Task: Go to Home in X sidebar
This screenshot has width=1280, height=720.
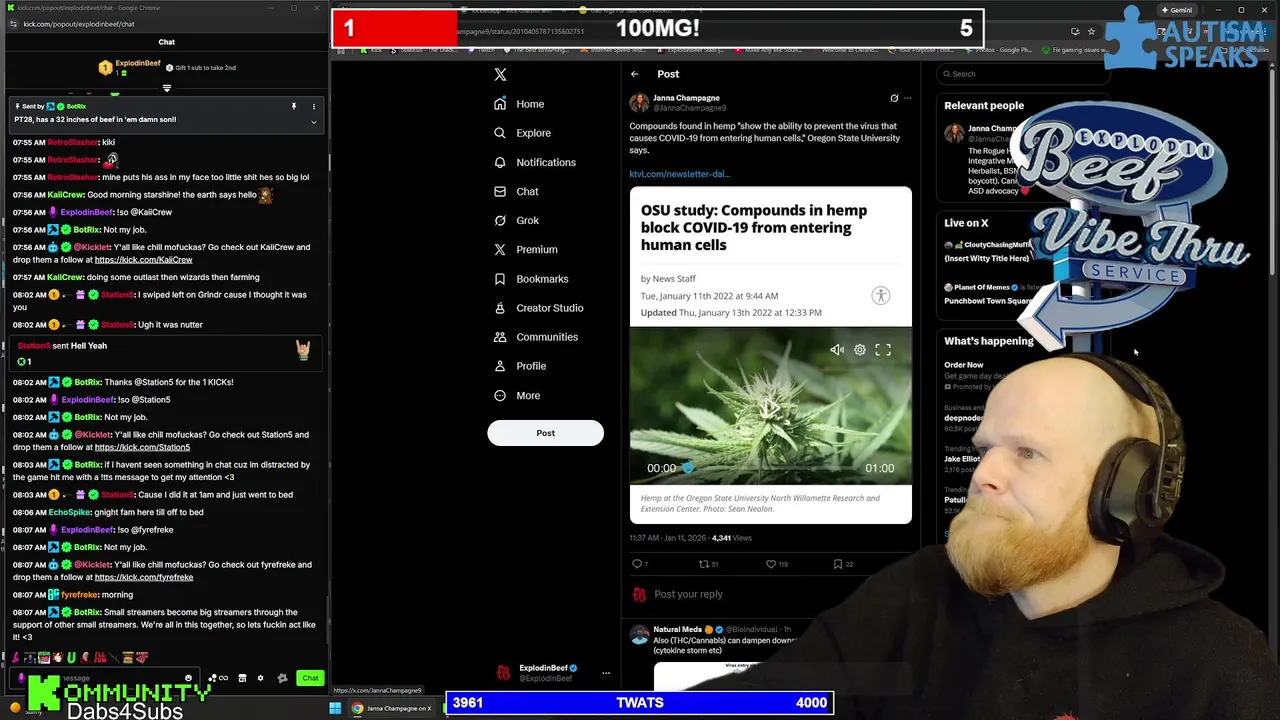Action: click(519, 104)
